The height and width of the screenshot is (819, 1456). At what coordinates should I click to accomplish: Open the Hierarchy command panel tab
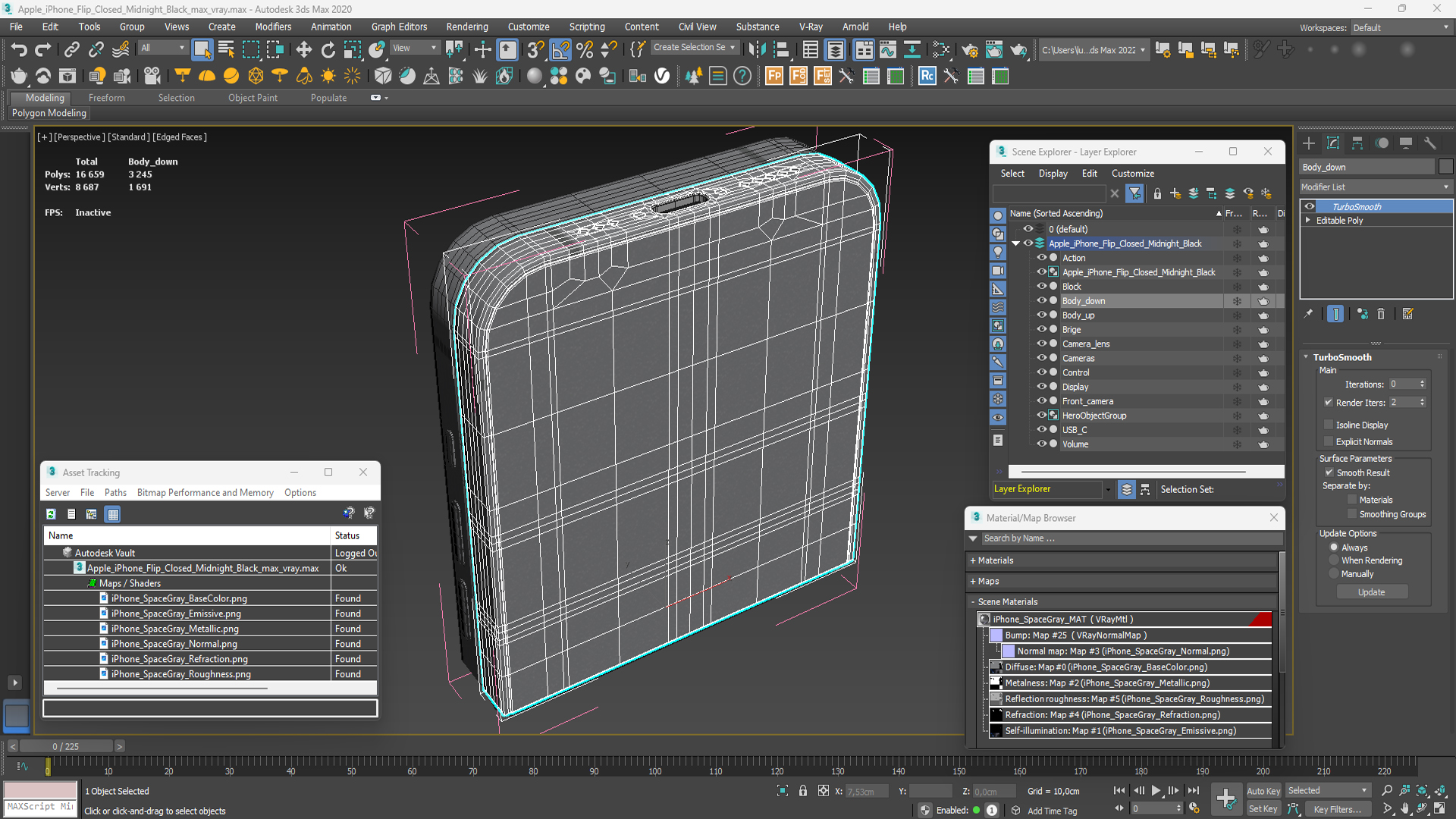[1357, 143]
